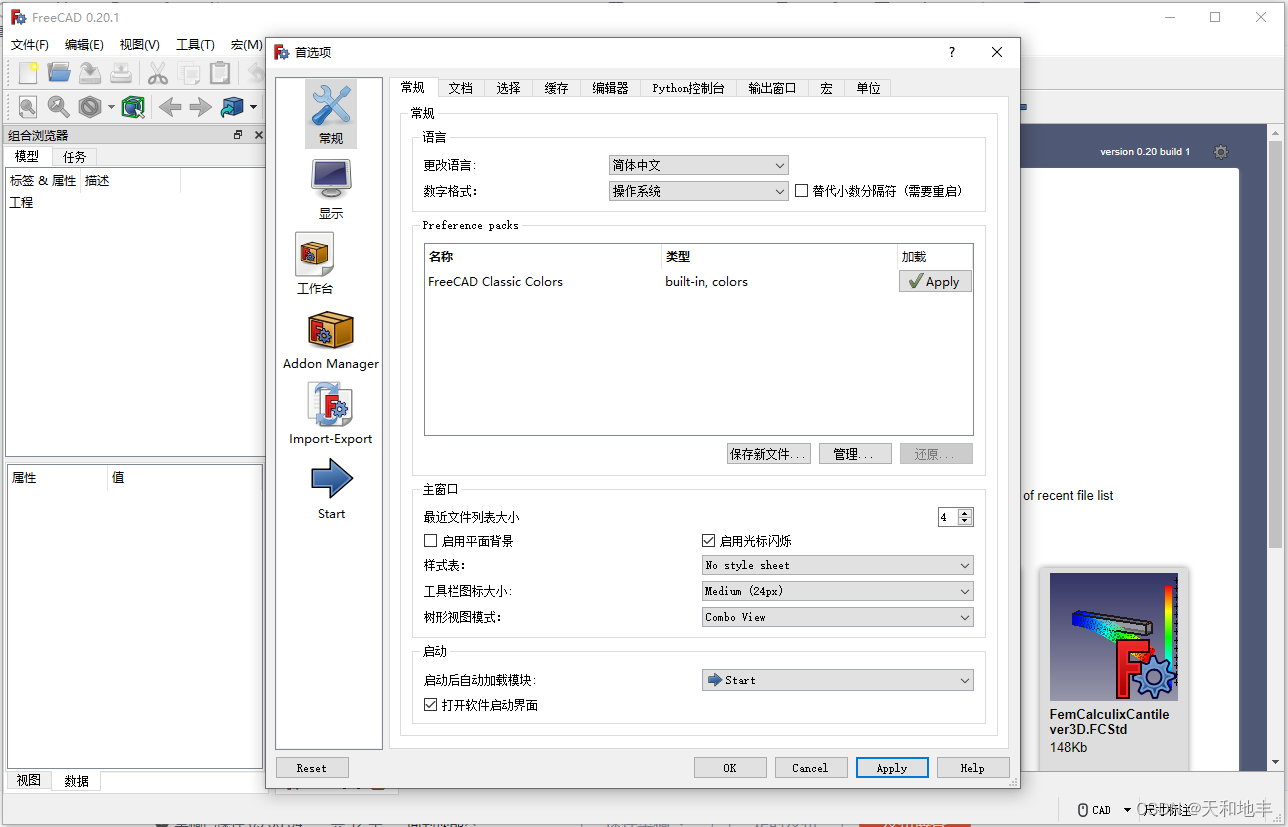Click Apply for FreeCAD Classic Colors pack
The height and width of the screenshot is (827, 1288).
935,282
